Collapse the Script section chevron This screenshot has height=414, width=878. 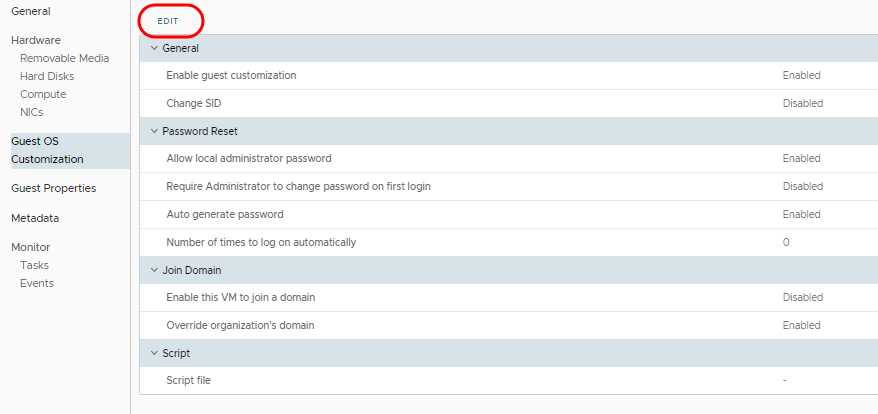tap(154, 353)
